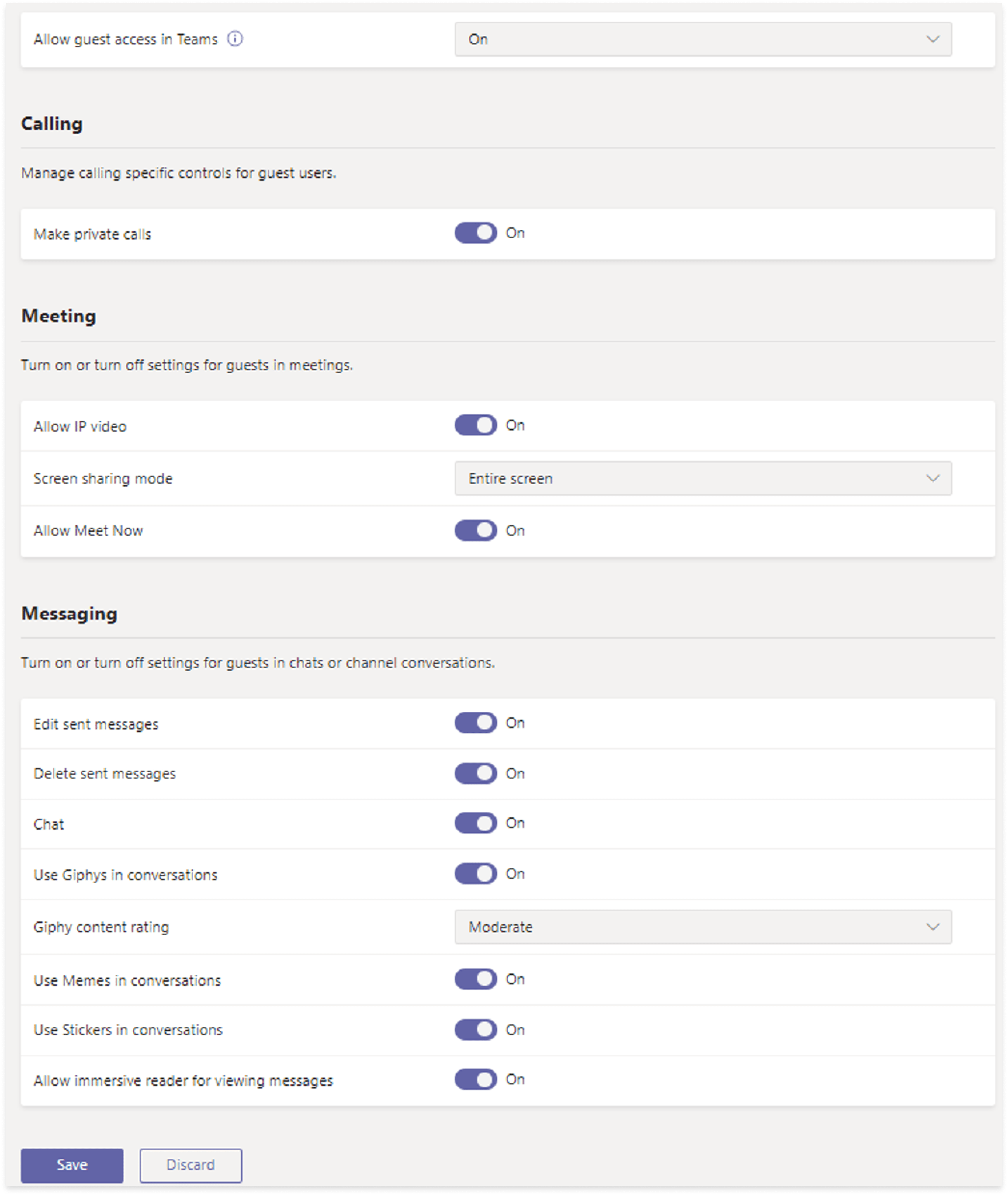Screen dimensions: 1008x1196
Task: Disable Use Stickers in conversations
Action: click(475, 1030)
